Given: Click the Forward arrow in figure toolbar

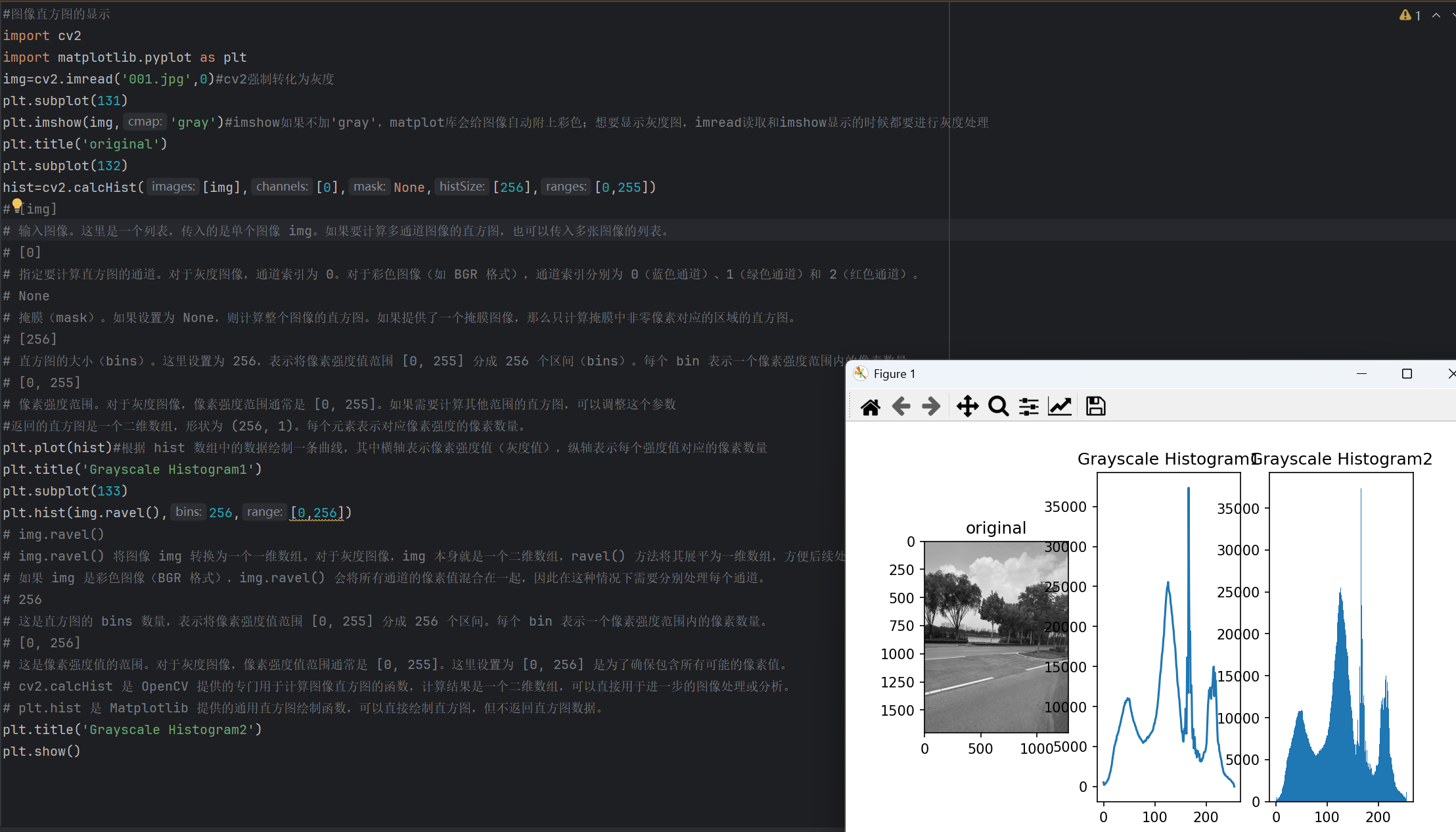Looking at the screenshot, I should tap(931, 407).
